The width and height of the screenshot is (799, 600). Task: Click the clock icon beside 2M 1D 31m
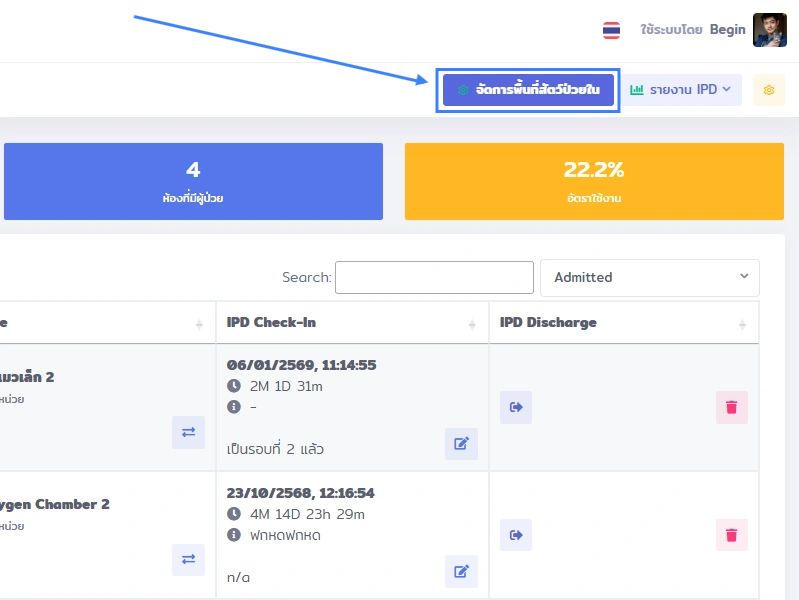(x=234, y=386)
